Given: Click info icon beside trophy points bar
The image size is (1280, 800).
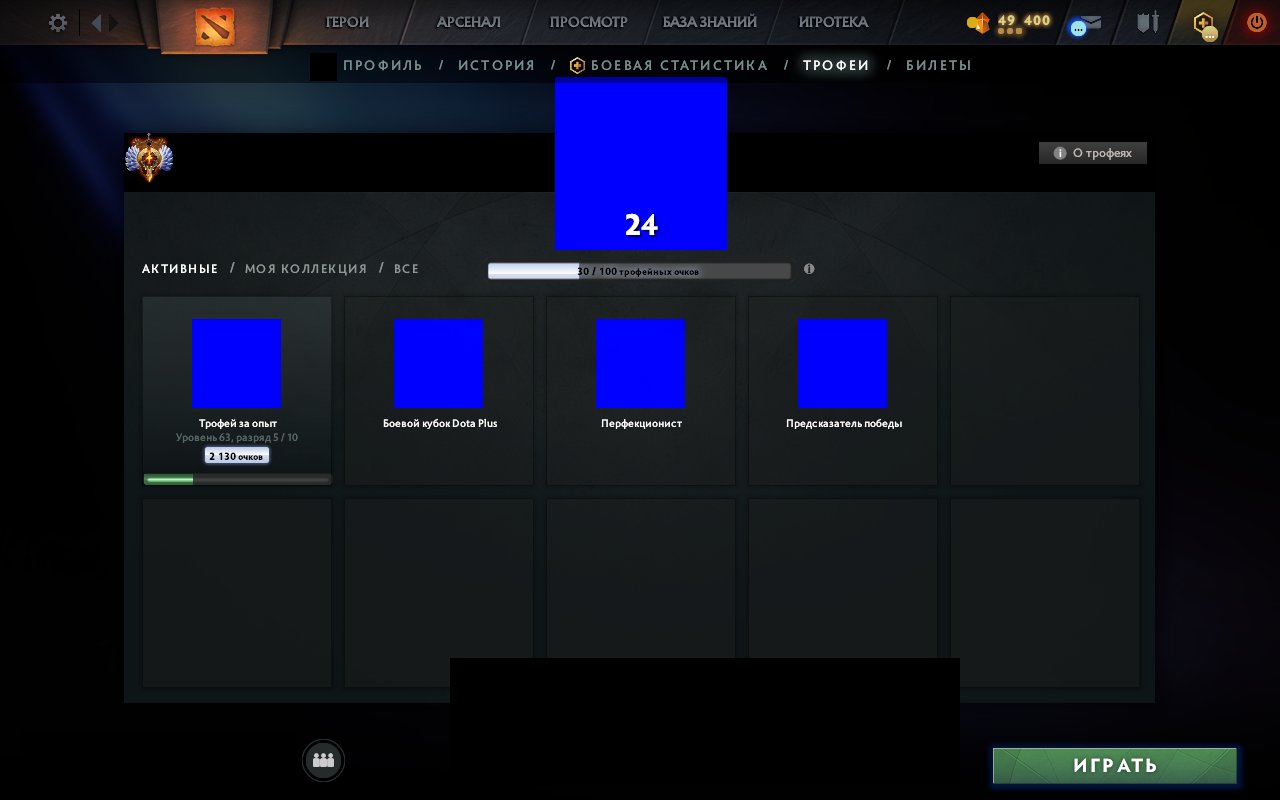Looking at the screenshot, I should 809,269.
